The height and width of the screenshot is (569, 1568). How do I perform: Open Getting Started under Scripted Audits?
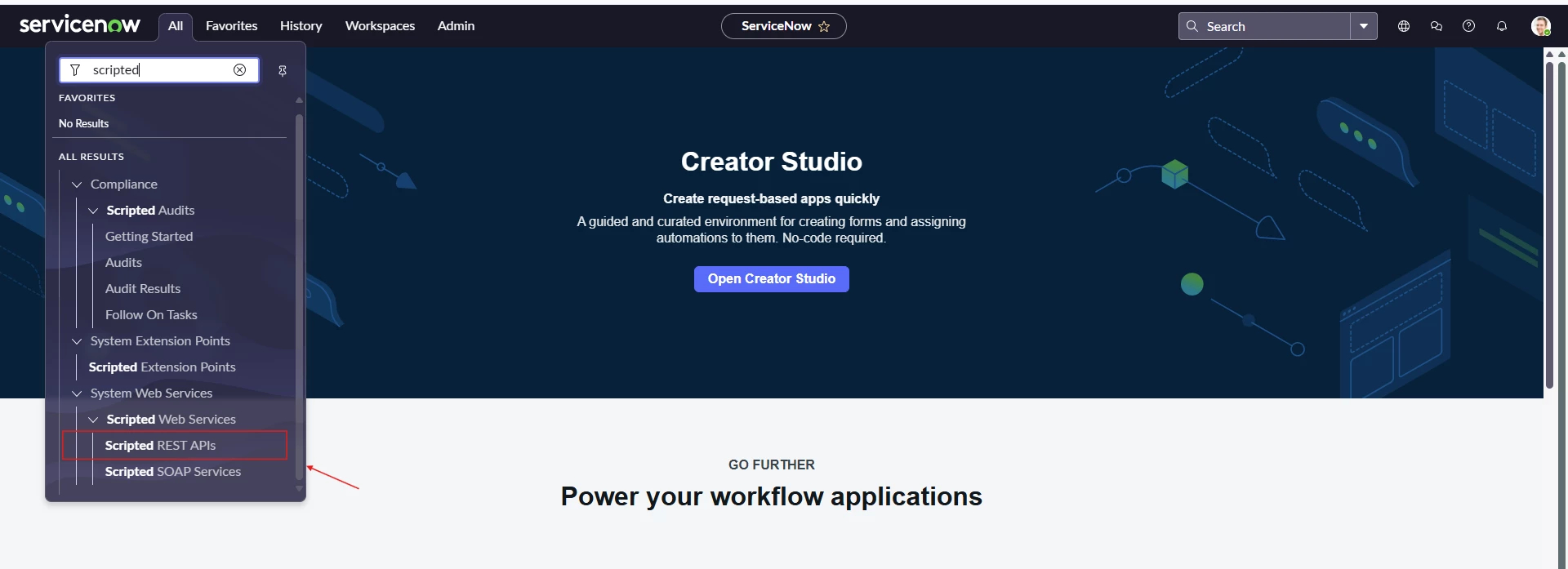149,237
